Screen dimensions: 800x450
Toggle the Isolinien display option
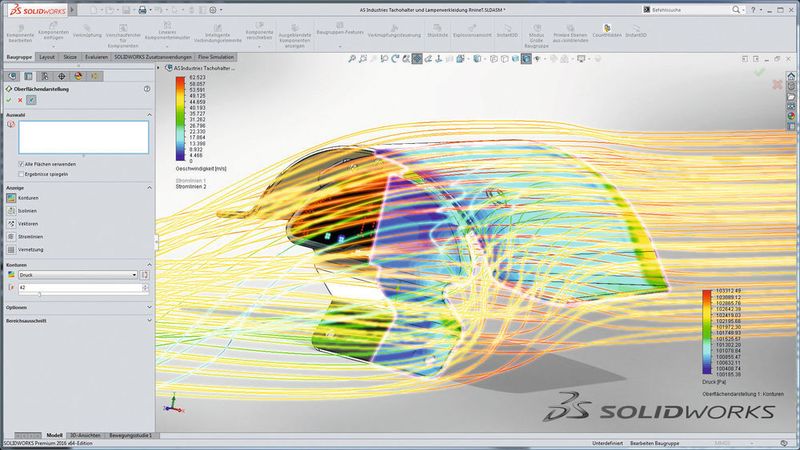pyautogui.click(x=11, y=211)
